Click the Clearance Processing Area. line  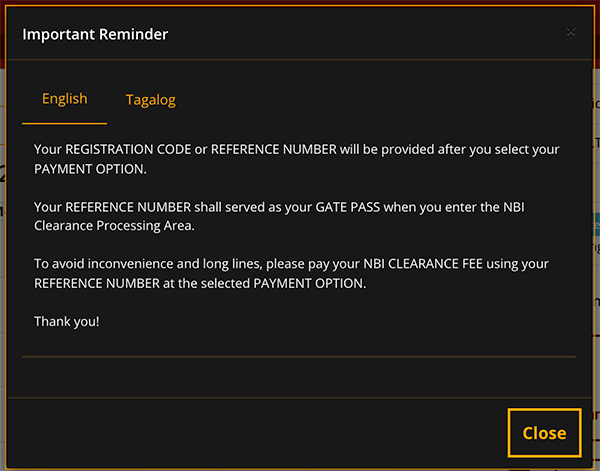(114, 226)
